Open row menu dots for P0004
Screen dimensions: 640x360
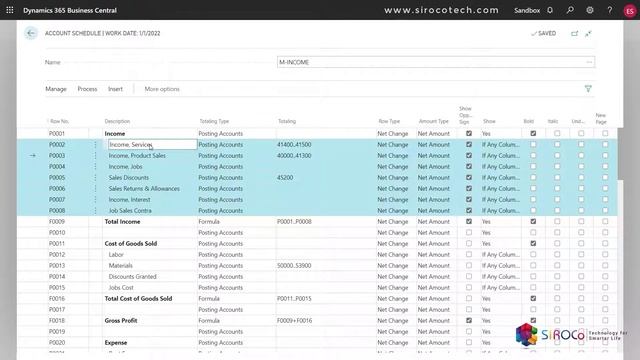96,167
